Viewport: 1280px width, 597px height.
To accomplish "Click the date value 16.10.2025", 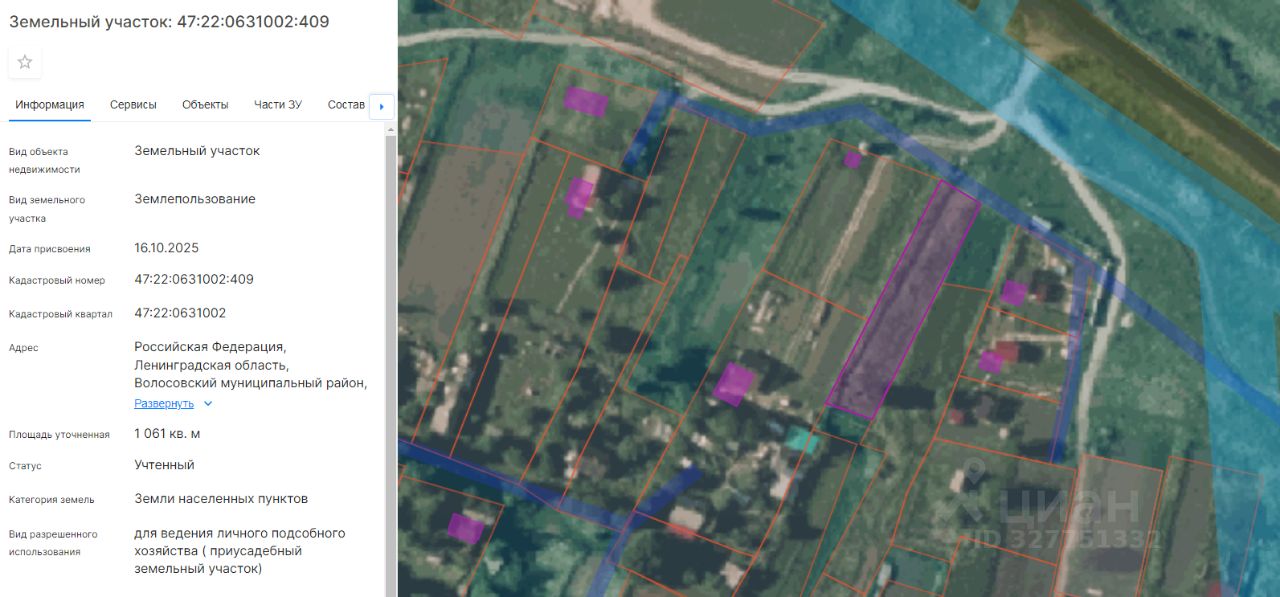I will pos(167,248).
